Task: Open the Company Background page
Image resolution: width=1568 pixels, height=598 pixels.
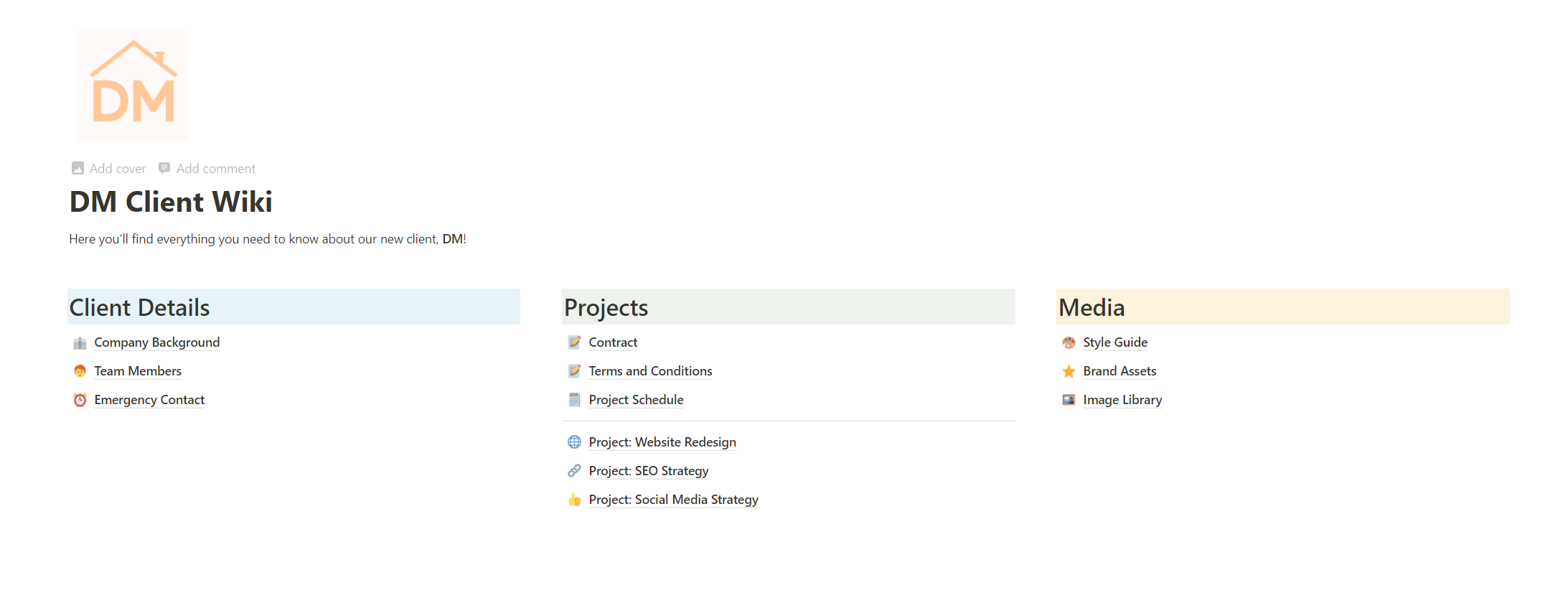Action: tap(156, 342)
